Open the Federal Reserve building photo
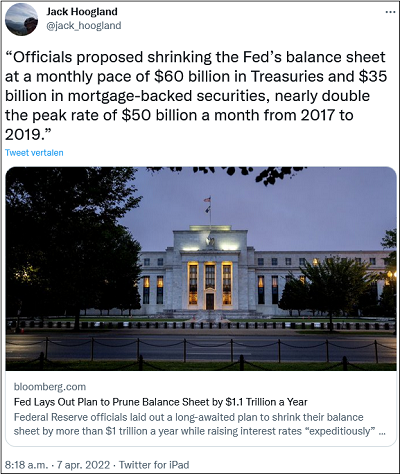 [201, 269]
